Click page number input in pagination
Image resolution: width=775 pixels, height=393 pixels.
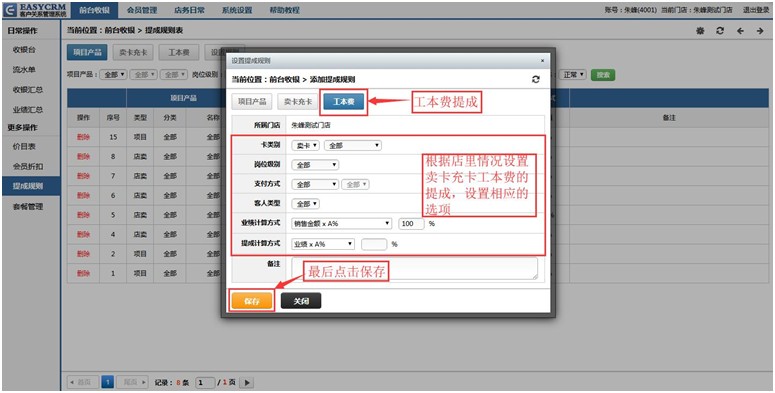point(205,382)
